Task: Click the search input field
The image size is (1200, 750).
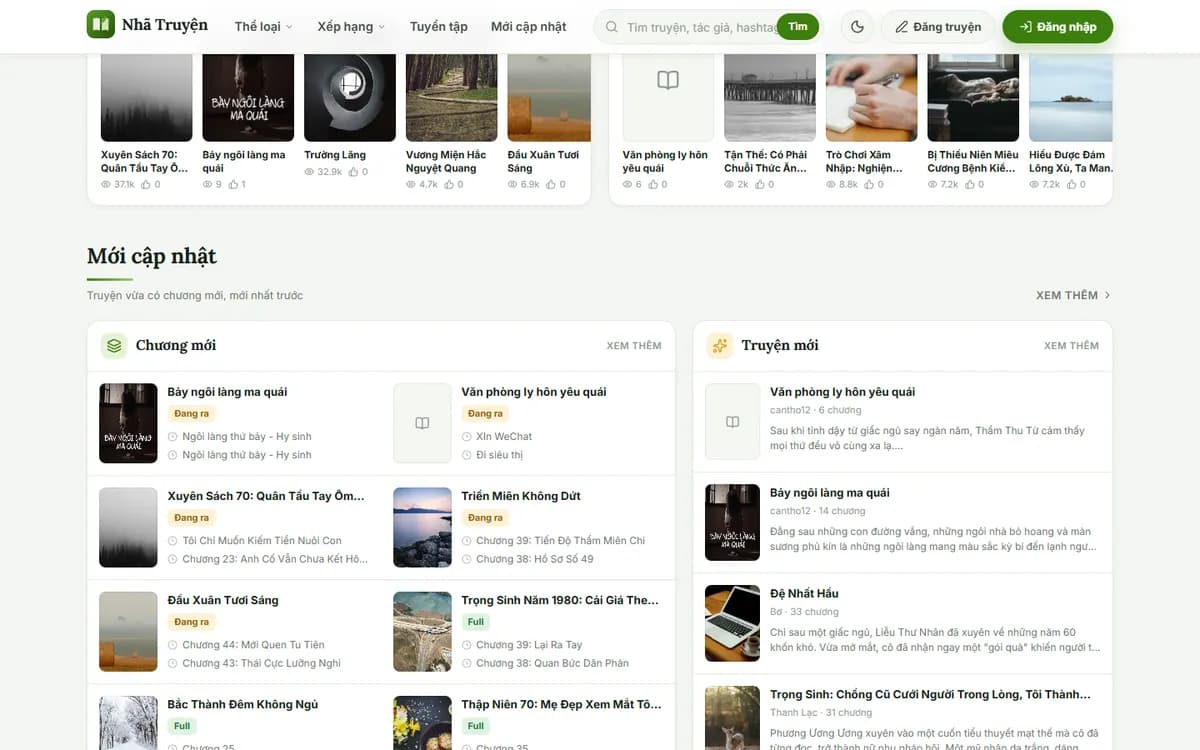Action: click(700, 27)
